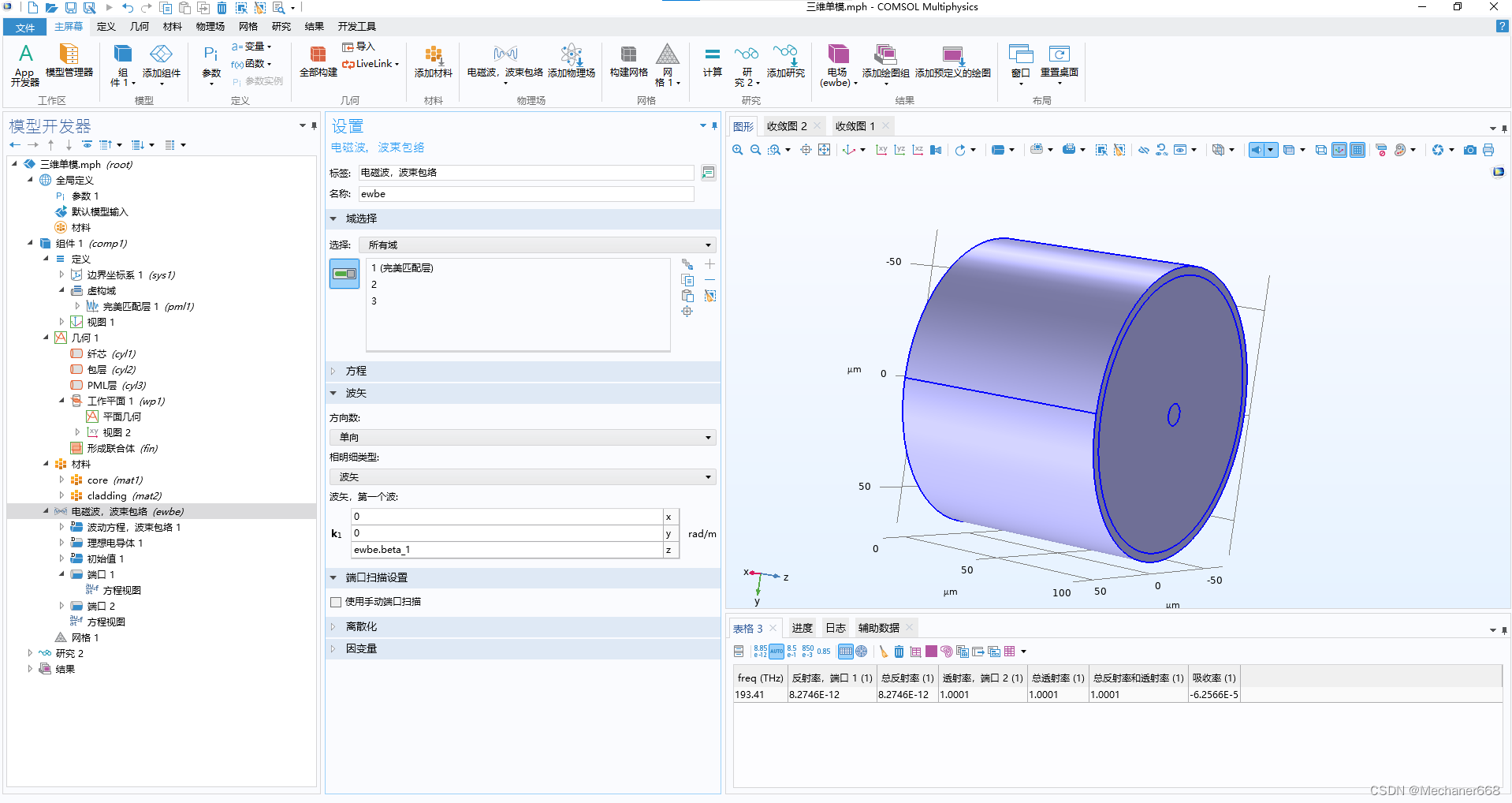Open the domain selection (所有域) dropdown
Image resolution: width=1512 pixels, height=803 pixels.
click(538, 245)
